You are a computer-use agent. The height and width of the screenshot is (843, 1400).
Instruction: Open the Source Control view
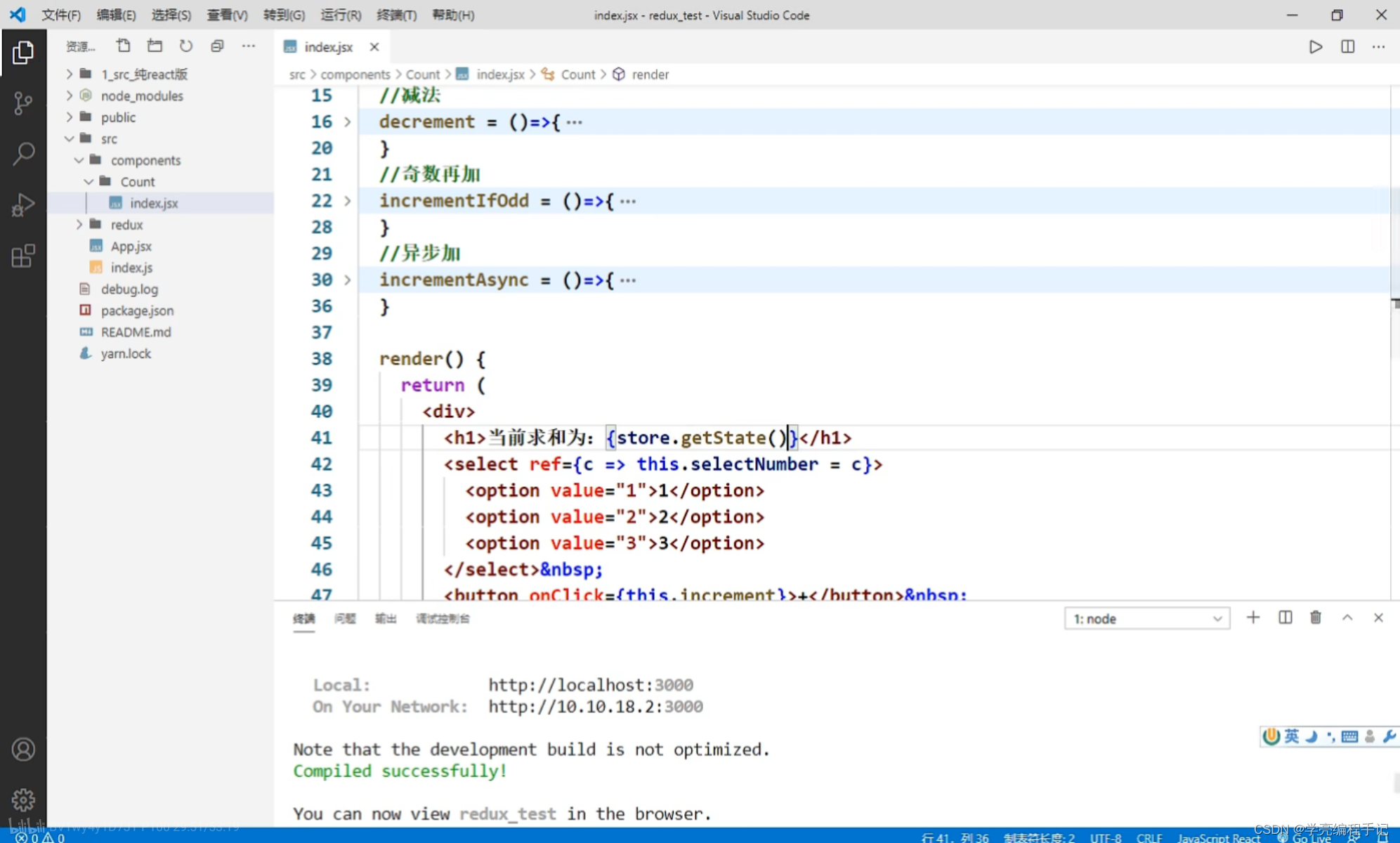pyautogui.click(x=22, y=104)
